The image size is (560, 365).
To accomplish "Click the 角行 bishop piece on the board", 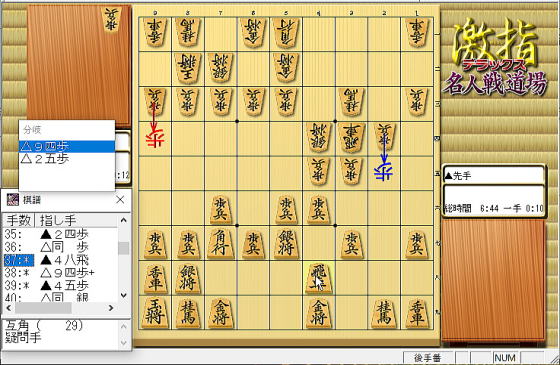I will pyautogui.click(x=220, y=243).
